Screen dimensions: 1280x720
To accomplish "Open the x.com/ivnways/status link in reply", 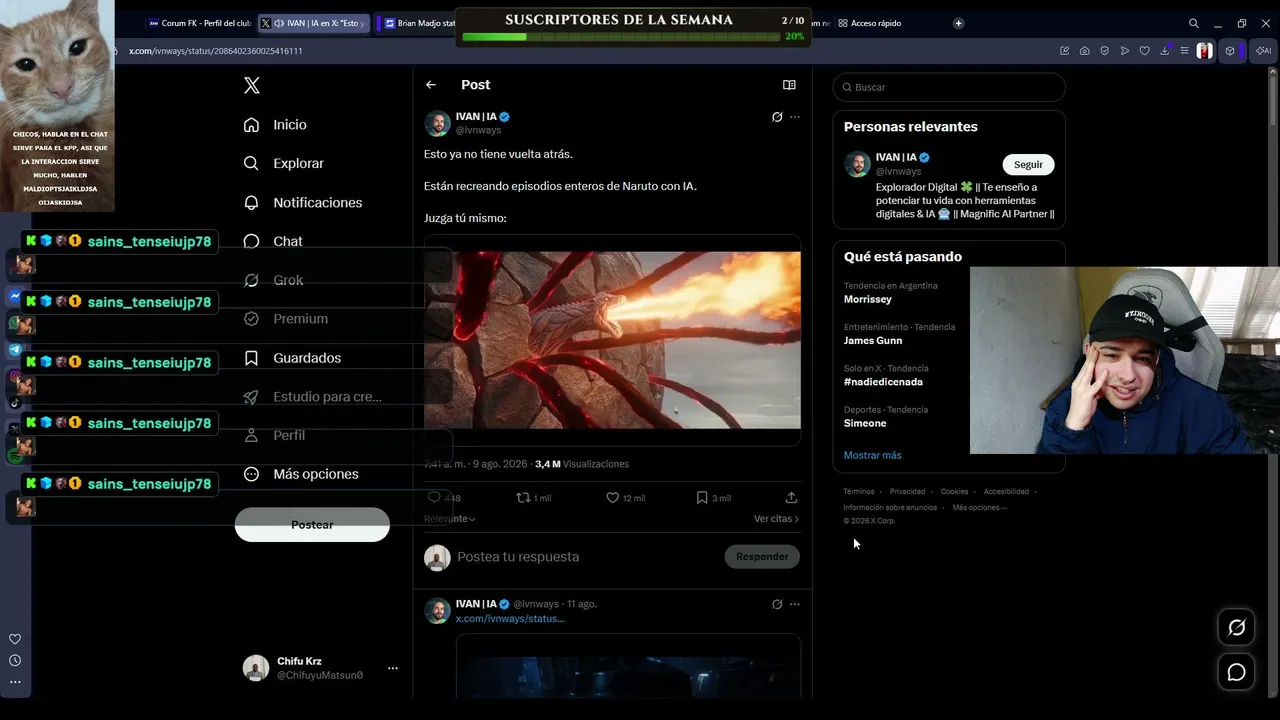I will point(510,619).
